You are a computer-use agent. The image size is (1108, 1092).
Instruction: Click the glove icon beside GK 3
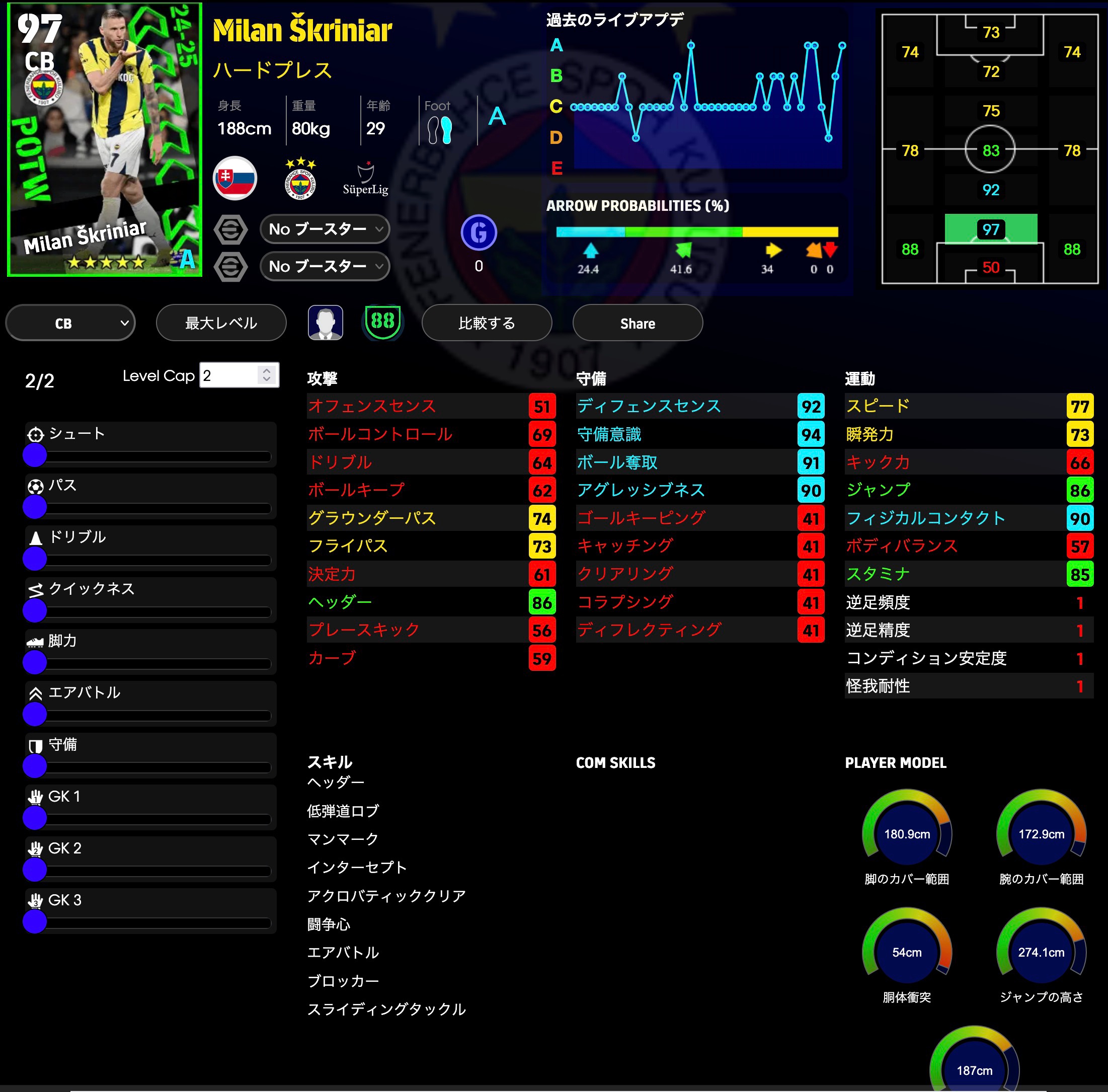coord(36,901)
